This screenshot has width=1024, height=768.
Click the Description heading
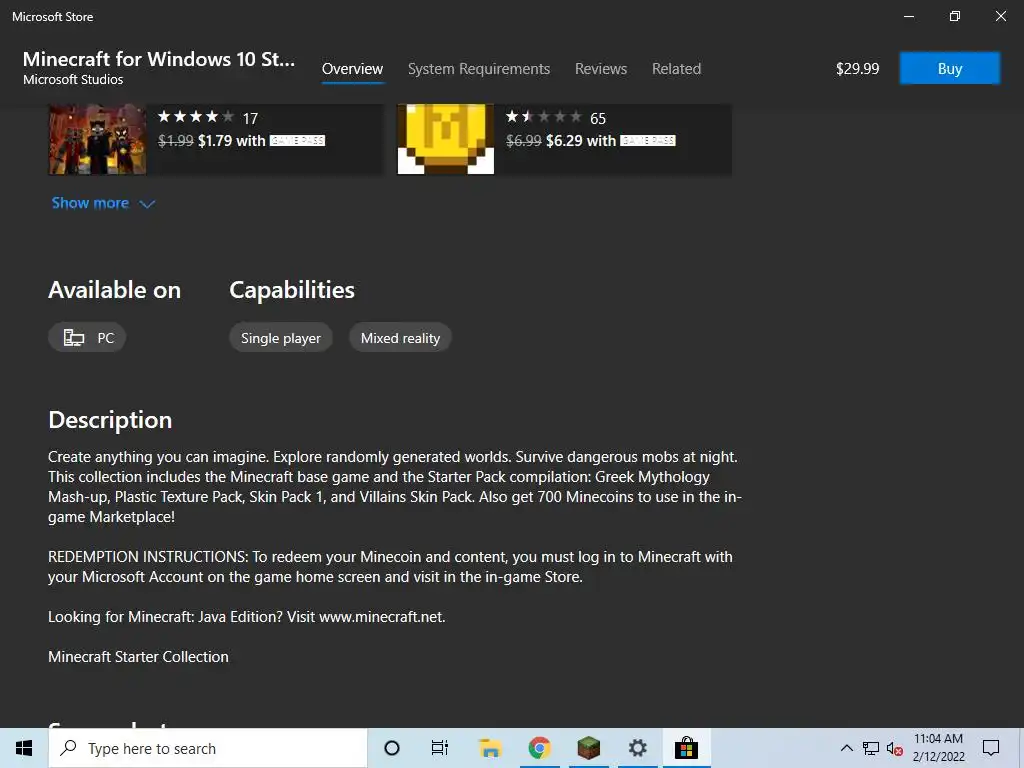point(110,420)
